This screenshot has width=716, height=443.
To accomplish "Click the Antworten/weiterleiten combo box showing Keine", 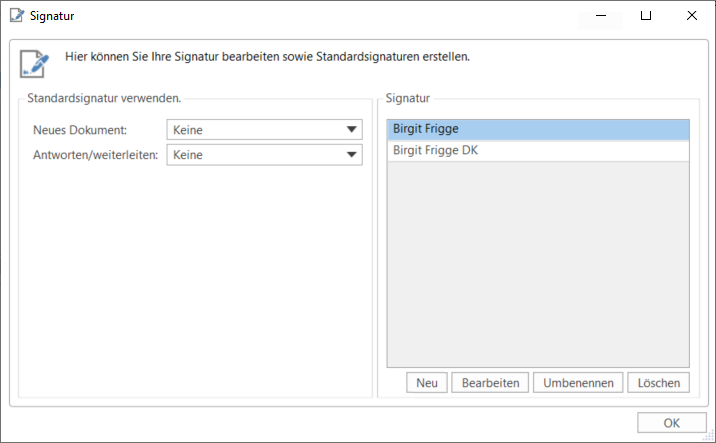I will pyautogui.click(x=255, y=155).
